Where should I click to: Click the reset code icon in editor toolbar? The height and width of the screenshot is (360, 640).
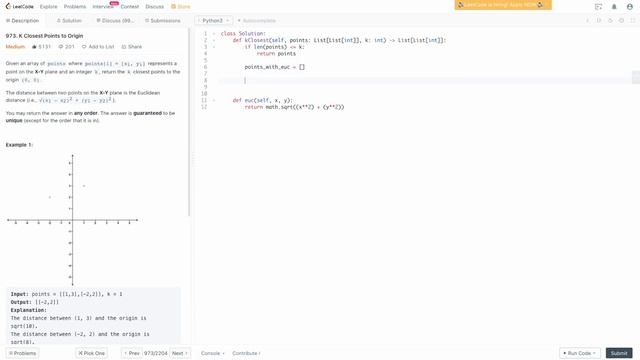coord(610,20)
